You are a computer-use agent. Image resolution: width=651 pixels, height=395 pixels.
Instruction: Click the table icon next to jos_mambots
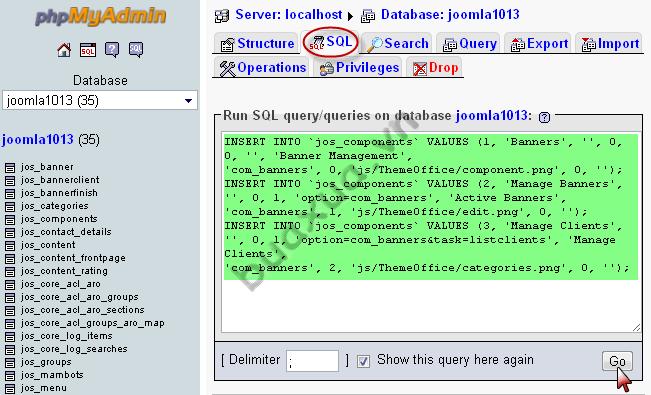(10, 375)
